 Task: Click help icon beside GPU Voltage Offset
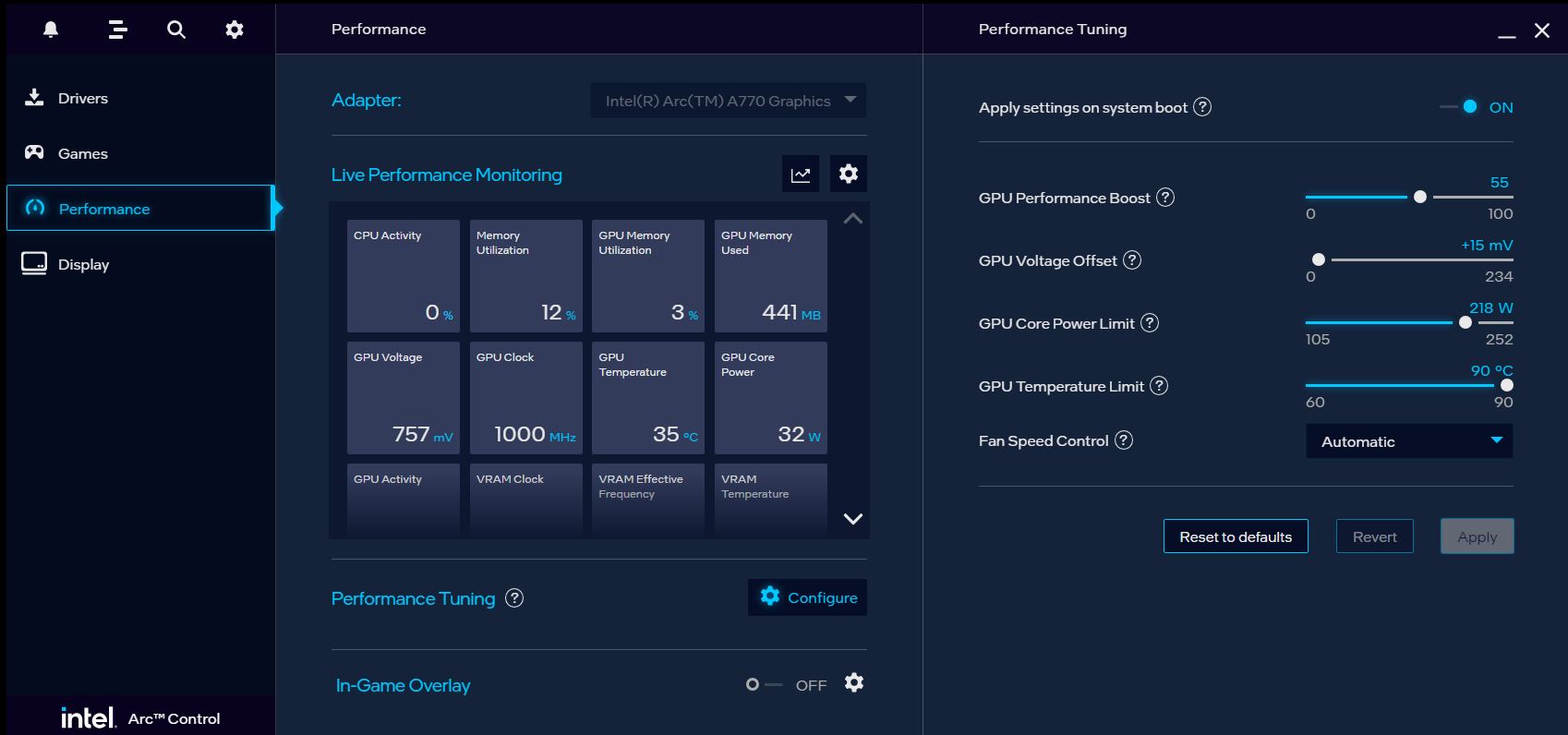[1132, 260]
